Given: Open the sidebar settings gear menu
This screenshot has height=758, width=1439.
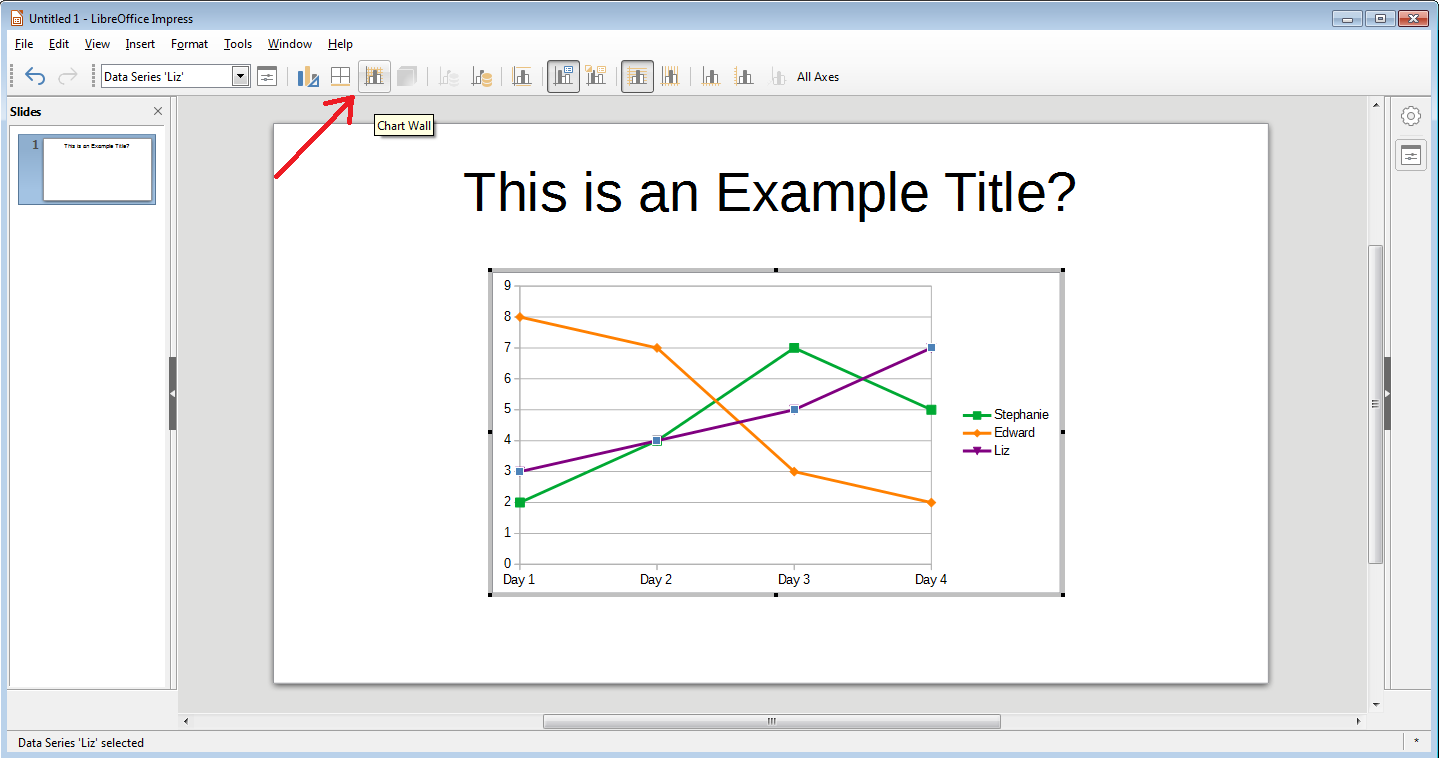Looking at the screenshot, I should coord(1410,115).
